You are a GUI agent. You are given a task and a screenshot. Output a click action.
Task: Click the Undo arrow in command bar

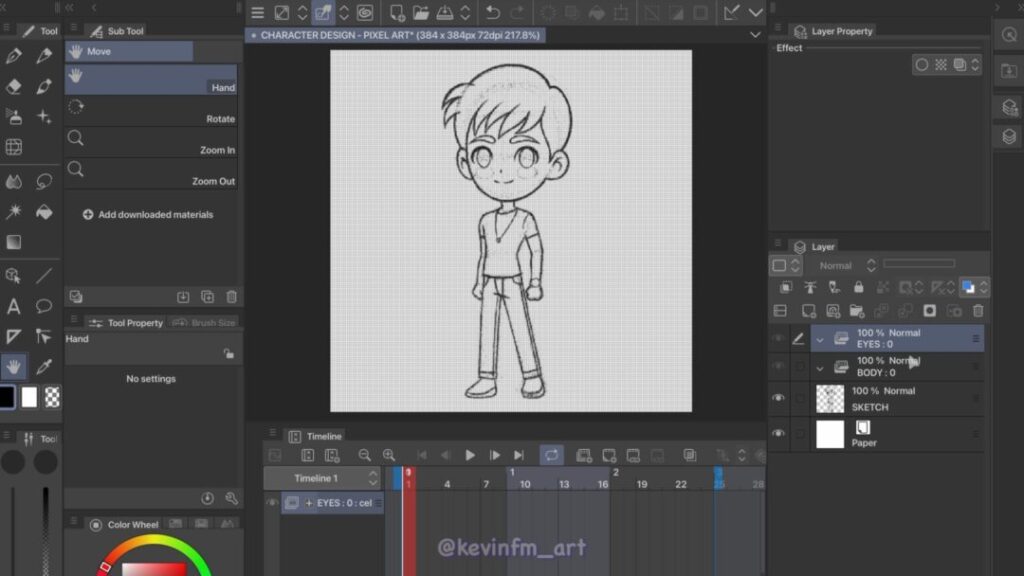[492, 13]
